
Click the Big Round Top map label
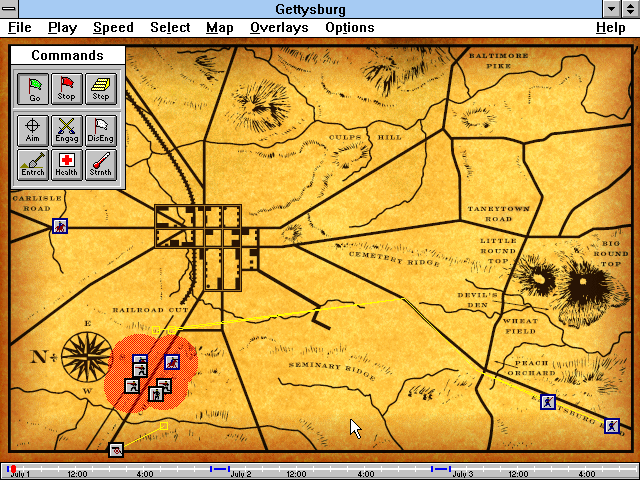pyautogui.click(x=611, y=253)
